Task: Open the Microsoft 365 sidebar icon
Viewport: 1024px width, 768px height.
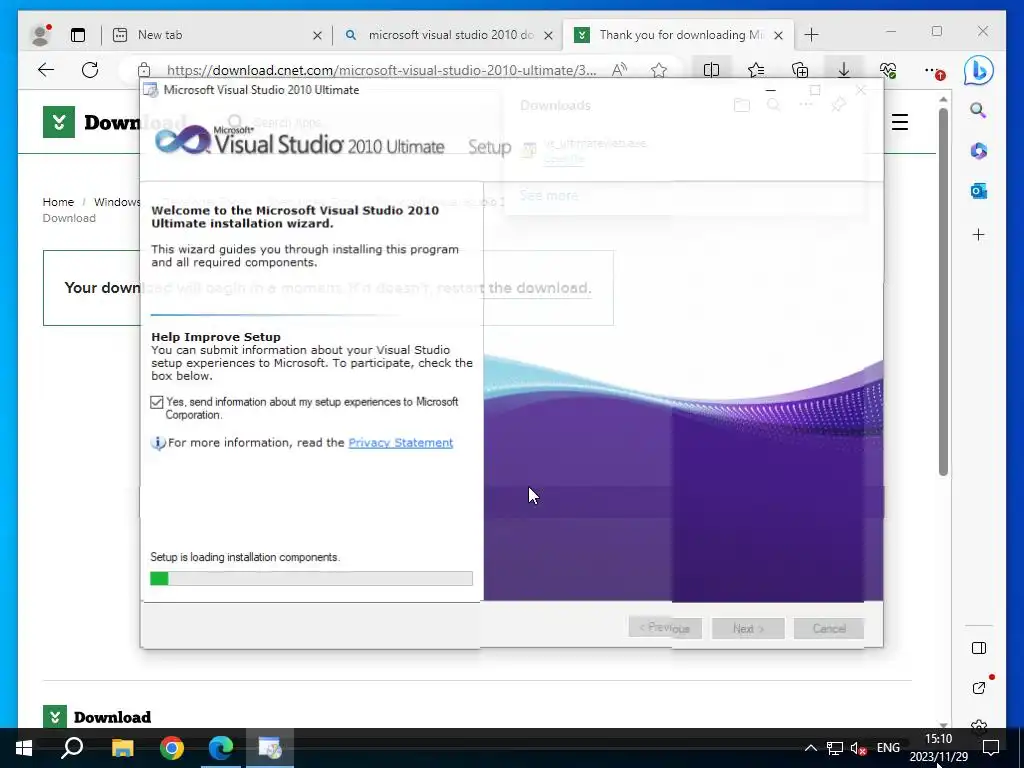Action: coord(978,151)
